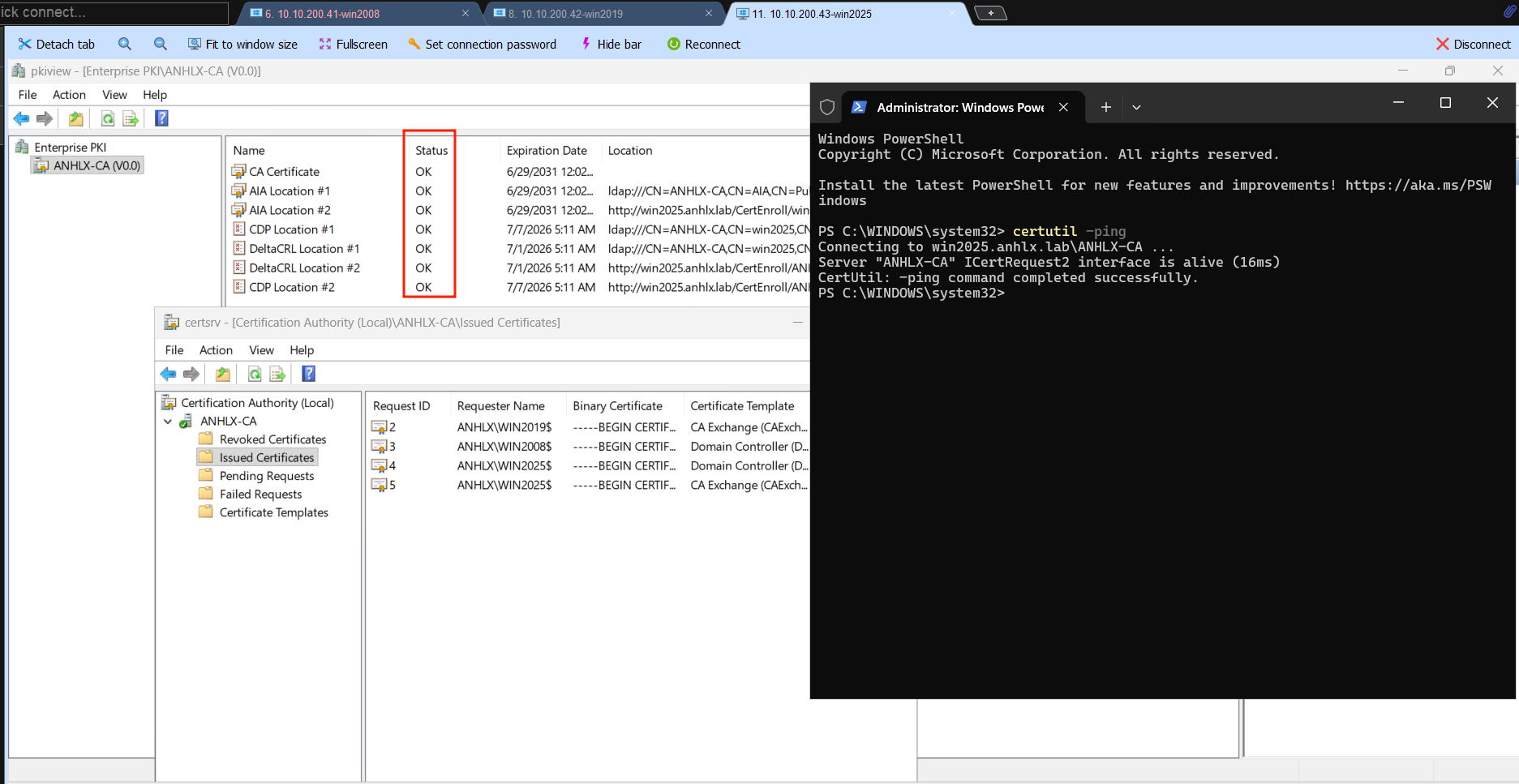Click Expiration Date column header
The width and height of the screenshot is (1519, 784).
(547, 151)
